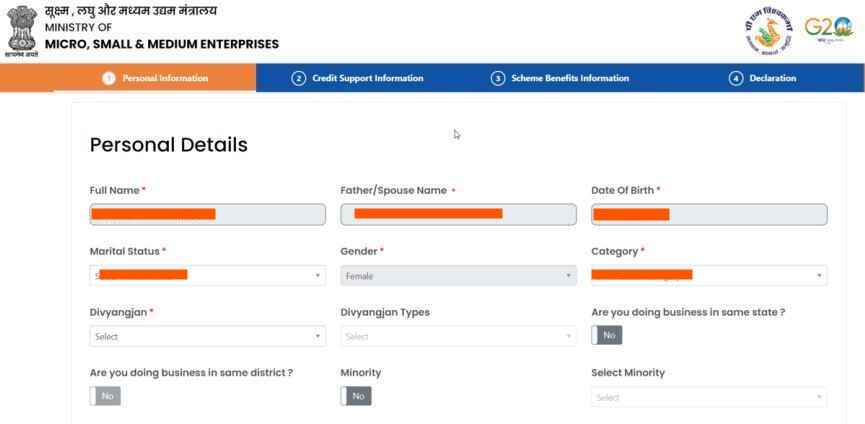Click the Date Of Birth field
This screenshot has height=424, width=865.
pyautogui.click(x=709, y=214)
